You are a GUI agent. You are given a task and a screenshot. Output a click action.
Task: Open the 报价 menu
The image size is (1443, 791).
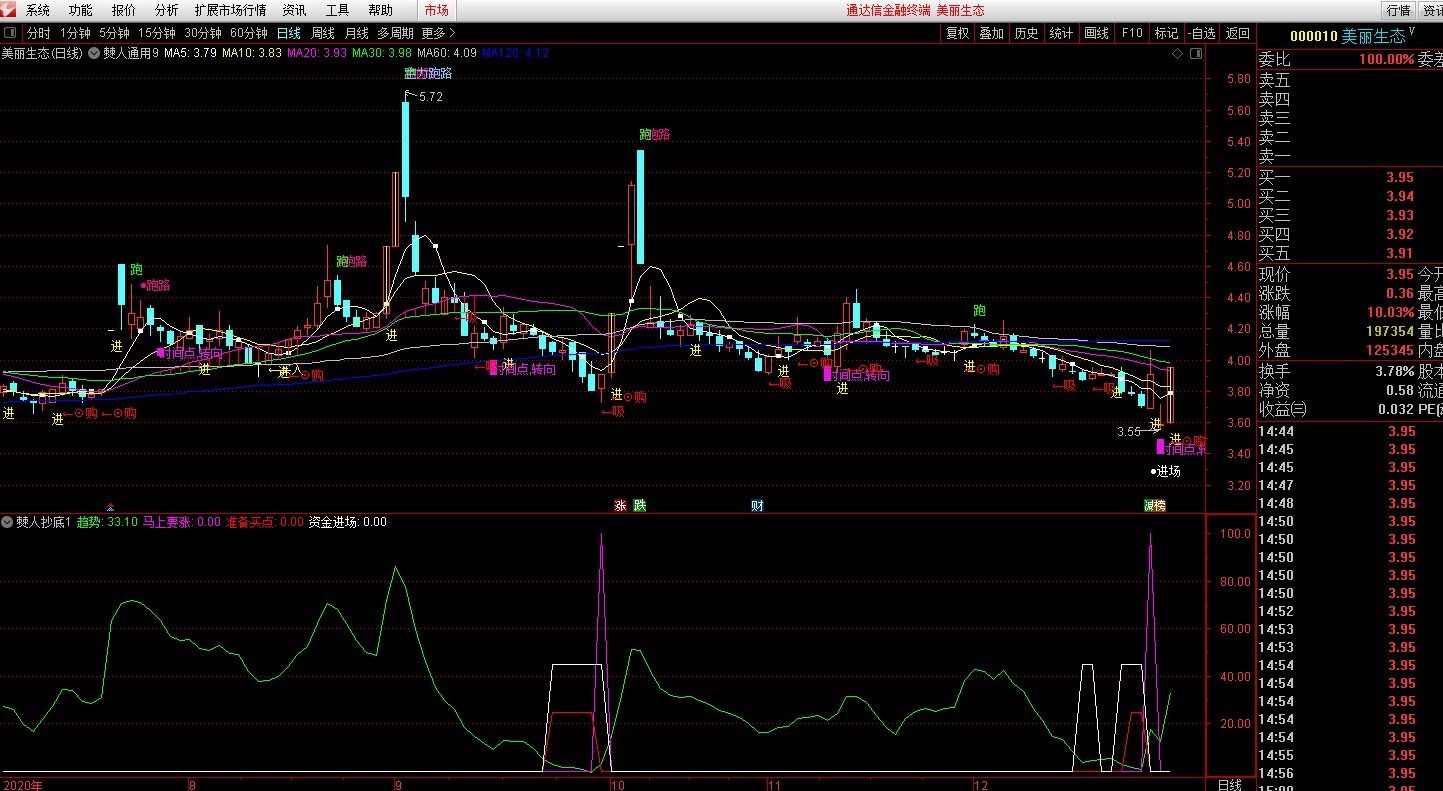click(124, 10)
